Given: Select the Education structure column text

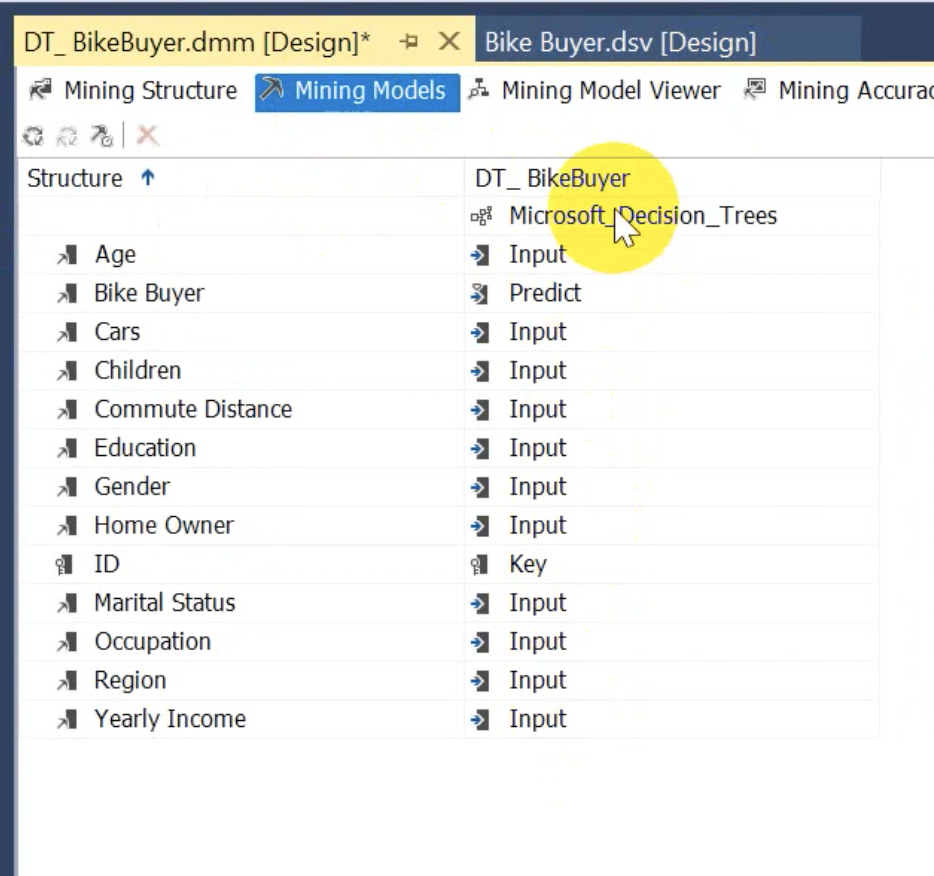Looking at the screenshot, I should point(145,448).
